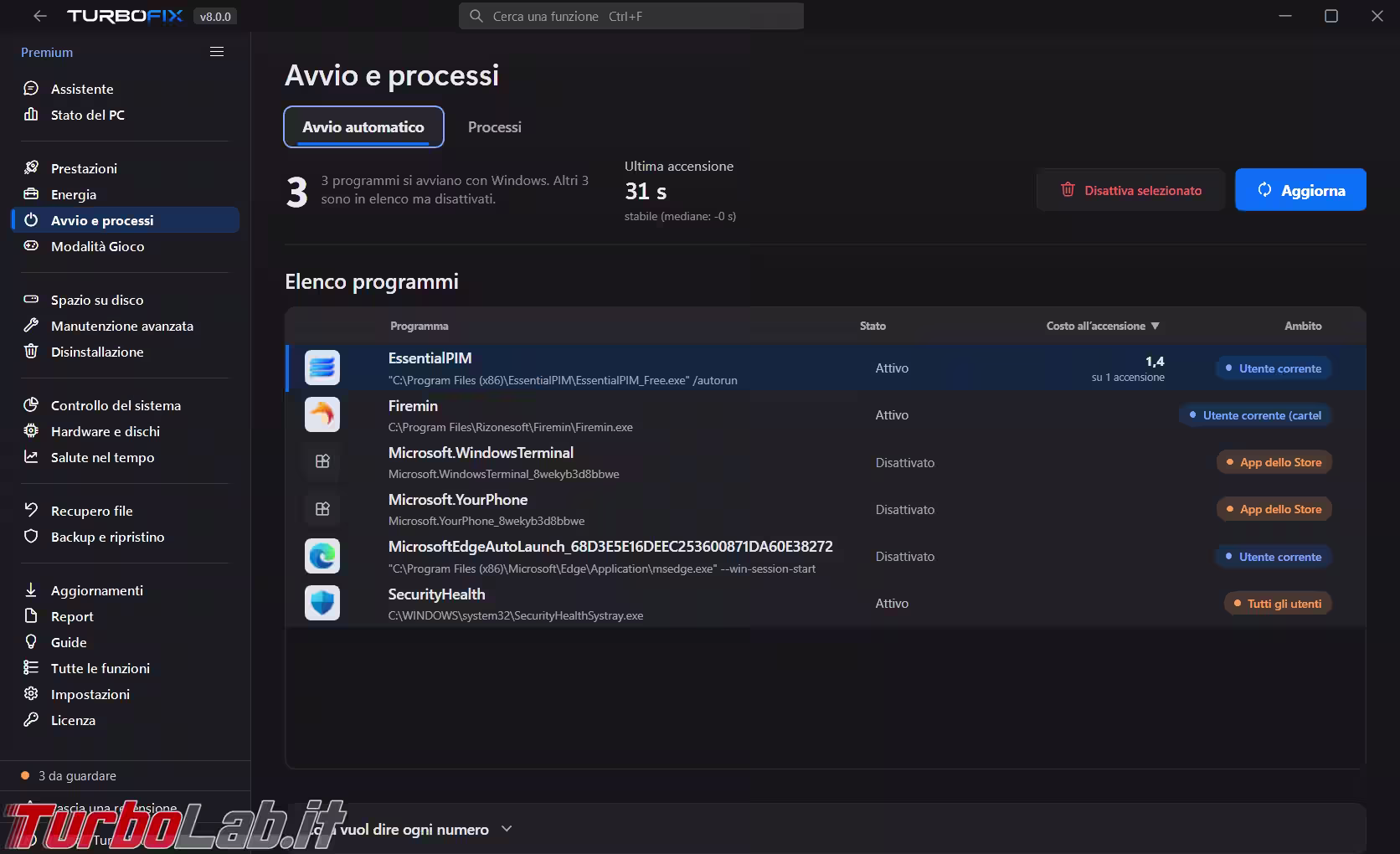
Task: Click the Modalità Gioco gamepad icon
Action: coord(31,246)
